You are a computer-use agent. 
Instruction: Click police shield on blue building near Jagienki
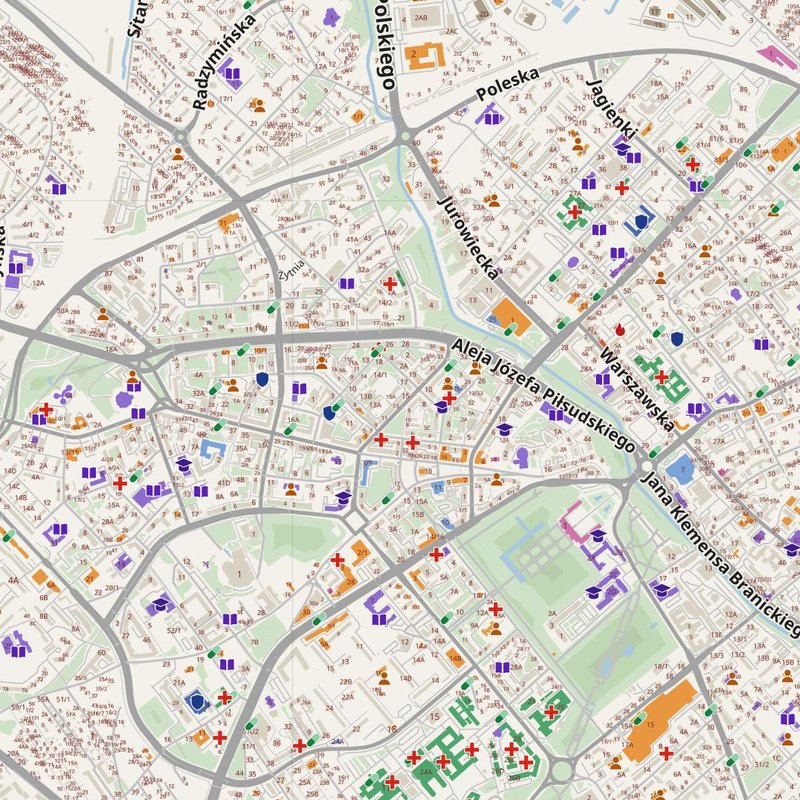(x=642, y=221)
